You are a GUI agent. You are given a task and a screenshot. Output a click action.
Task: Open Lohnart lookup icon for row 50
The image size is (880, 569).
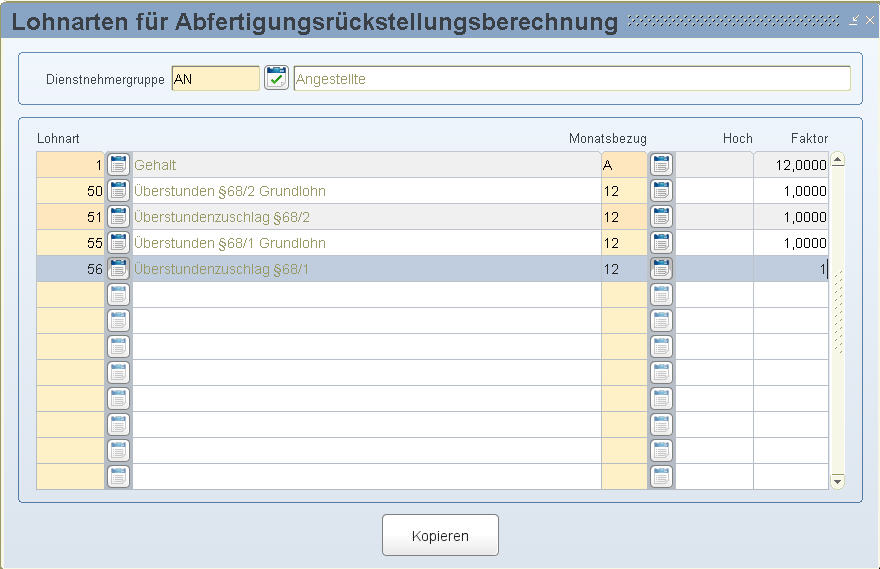(119, 191)
